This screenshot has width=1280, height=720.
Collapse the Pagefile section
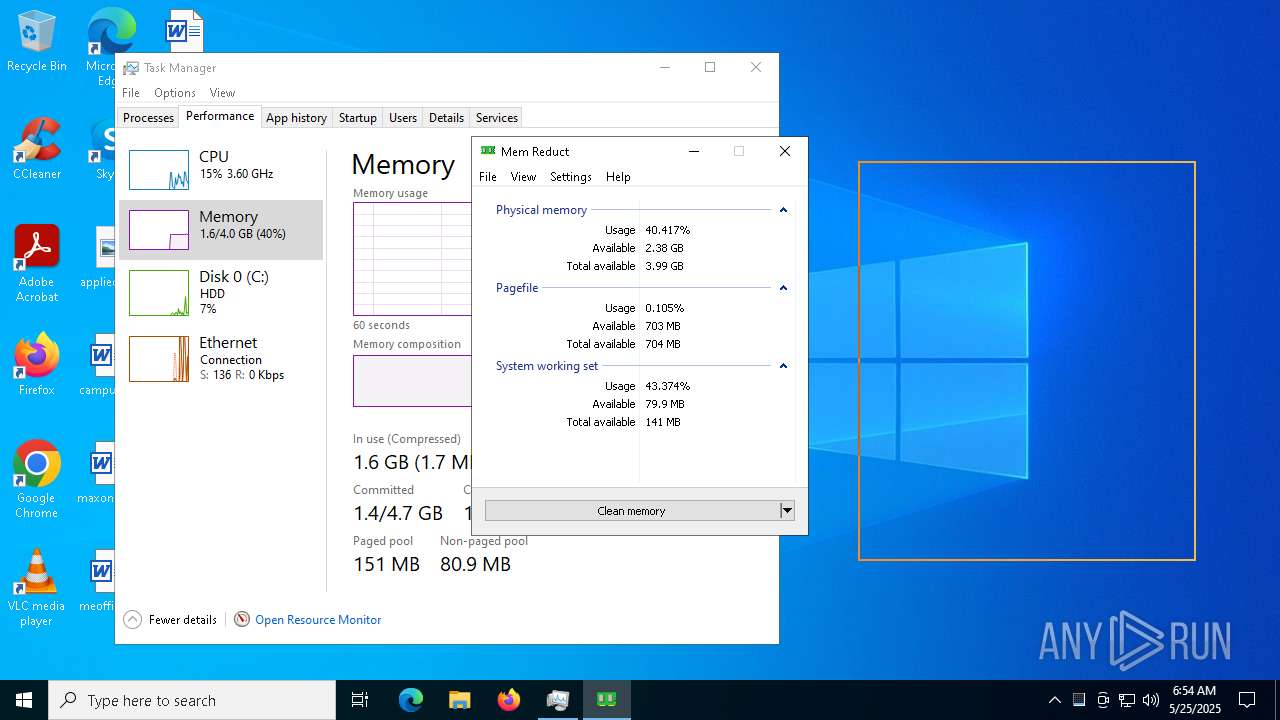[783, 288]
